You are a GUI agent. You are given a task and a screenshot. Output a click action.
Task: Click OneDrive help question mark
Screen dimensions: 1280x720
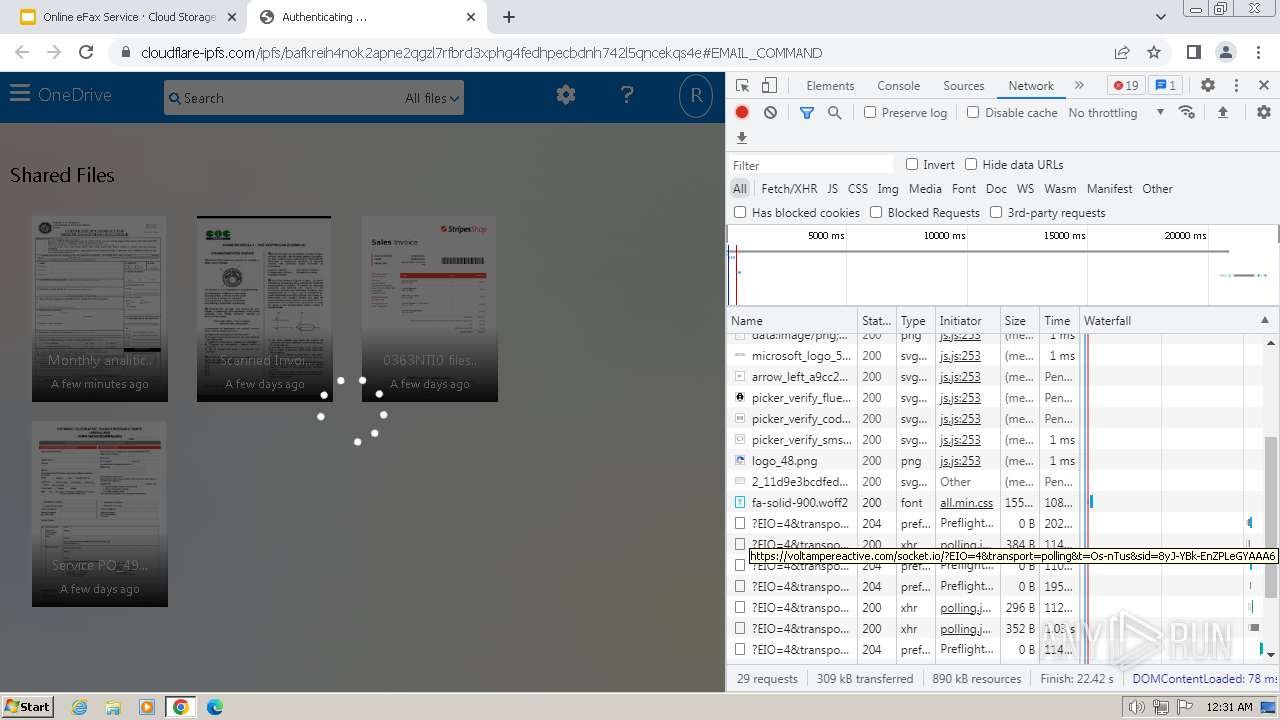click(627, 95)
